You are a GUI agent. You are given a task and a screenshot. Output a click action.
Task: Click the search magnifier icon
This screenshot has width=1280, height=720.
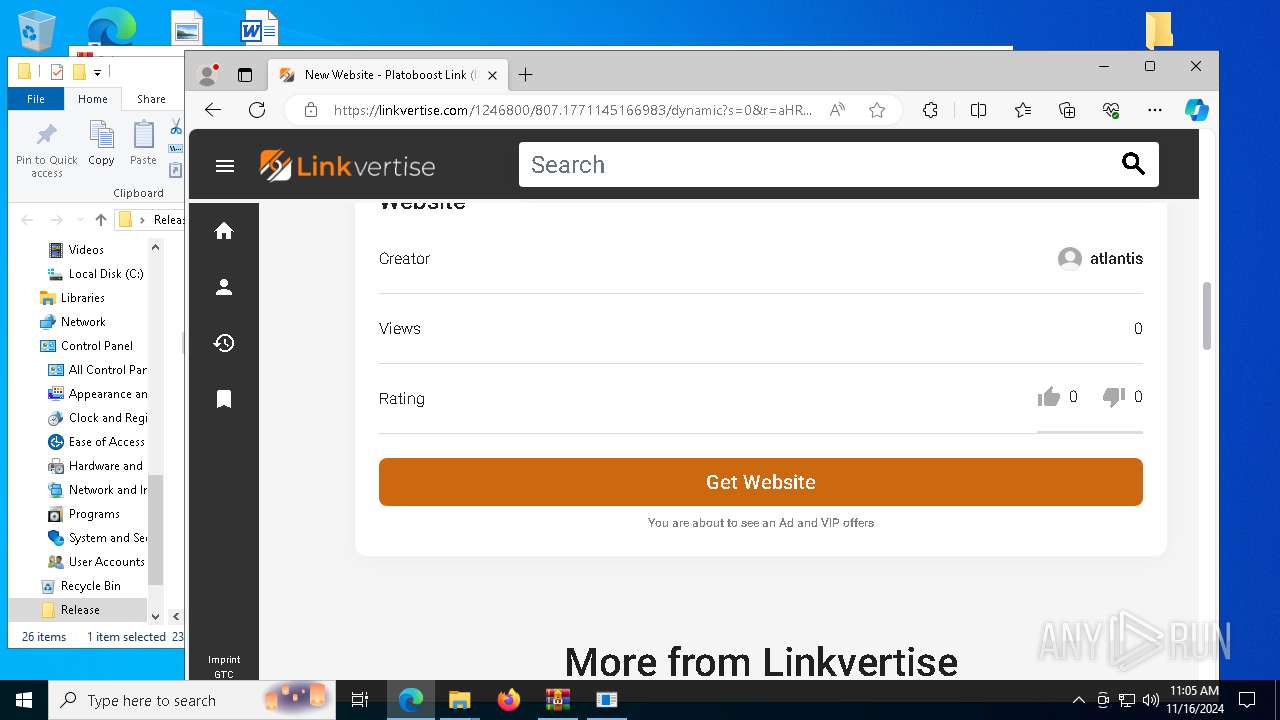pos(1133,164)
